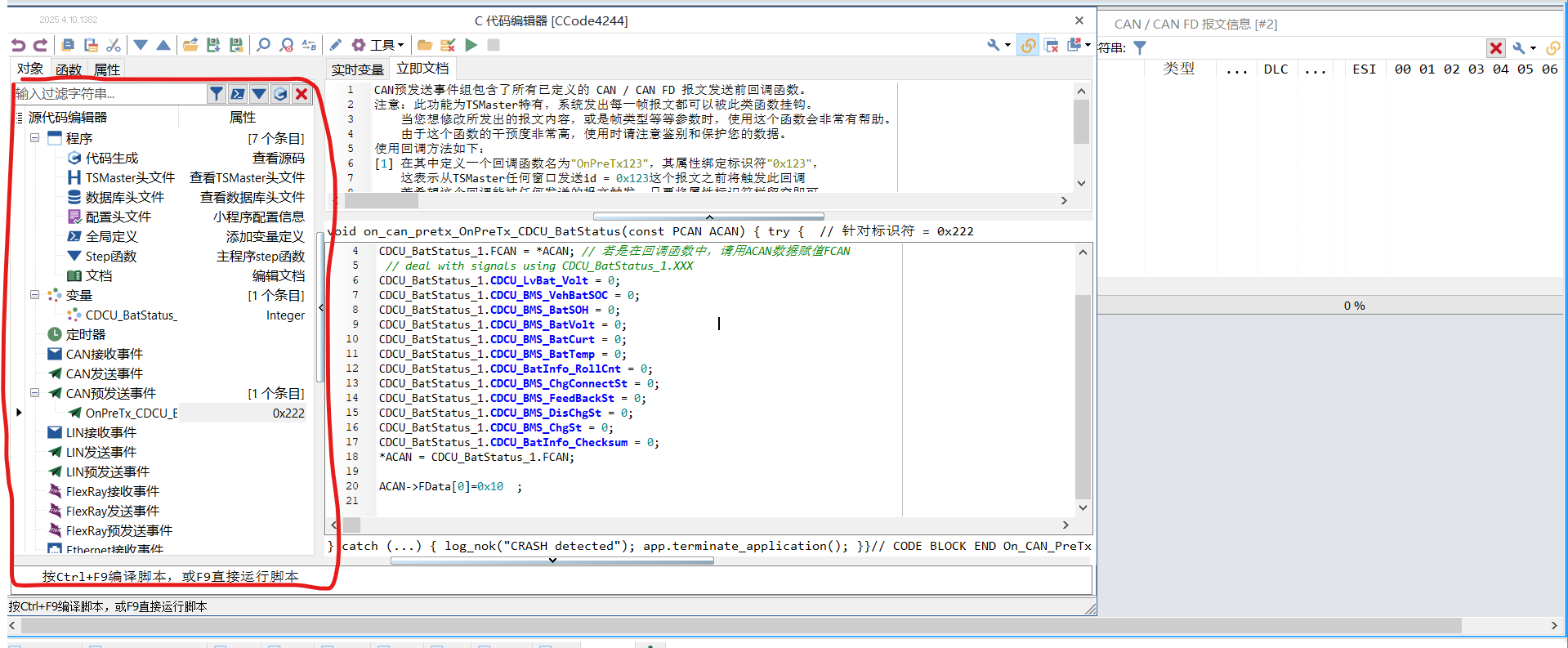Select CAN发送事件 in the tree
The height and width of the screenshot is (648, 1568).
tap(105, 373)
